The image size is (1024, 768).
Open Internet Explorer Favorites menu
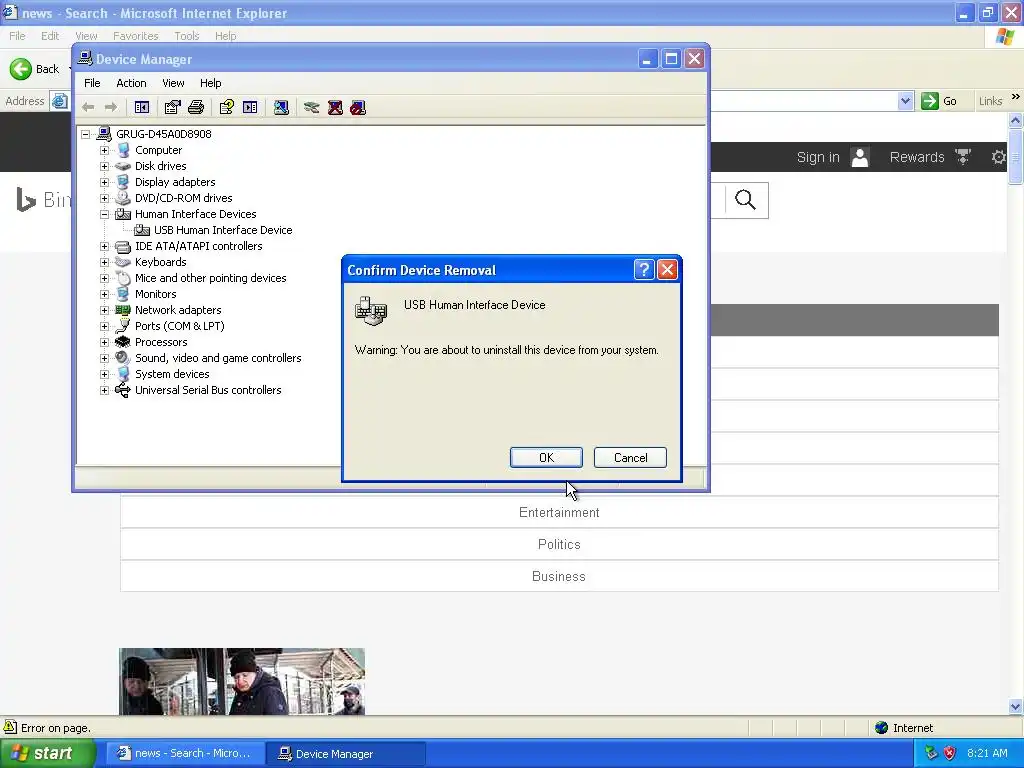coord(136,36)
